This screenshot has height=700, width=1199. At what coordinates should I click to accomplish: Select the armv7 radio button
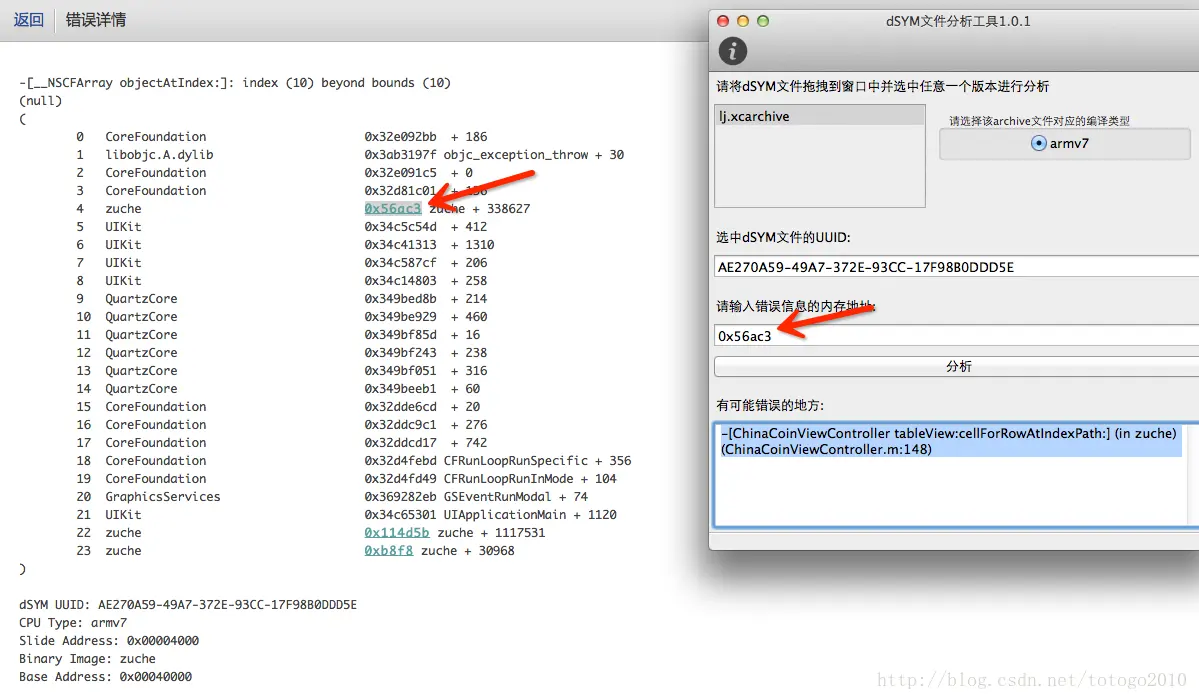pyautogui.click(x=1038, y=143)
